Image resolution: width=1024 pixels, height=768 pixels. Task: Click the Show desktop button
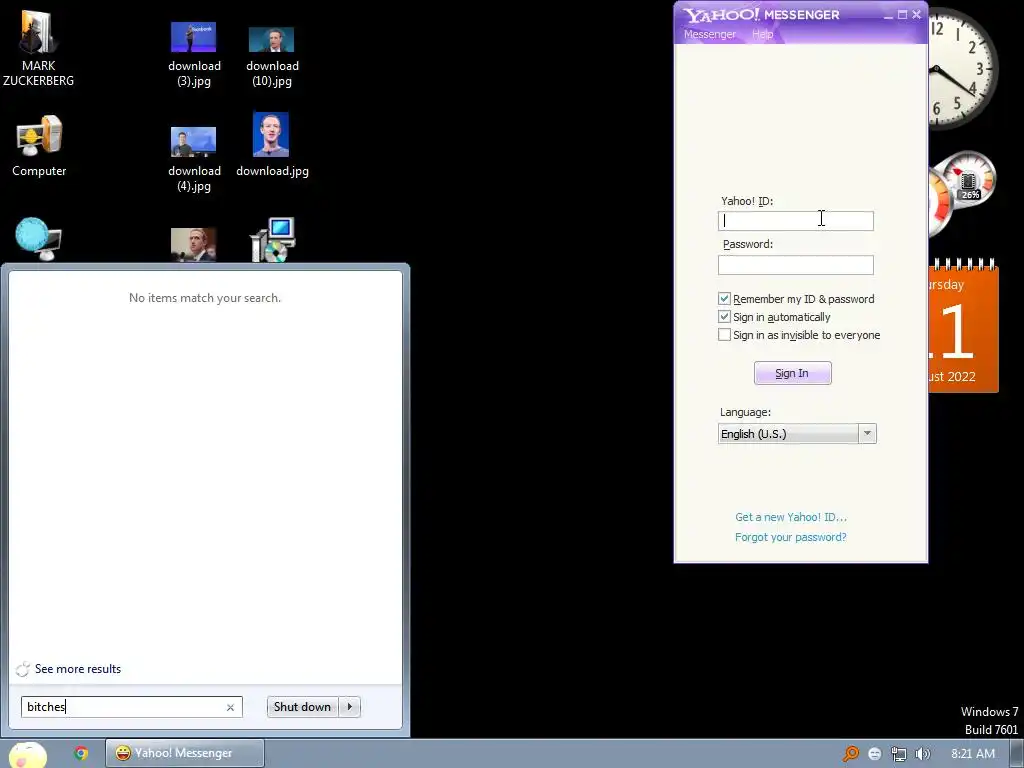pos(1017,754)
